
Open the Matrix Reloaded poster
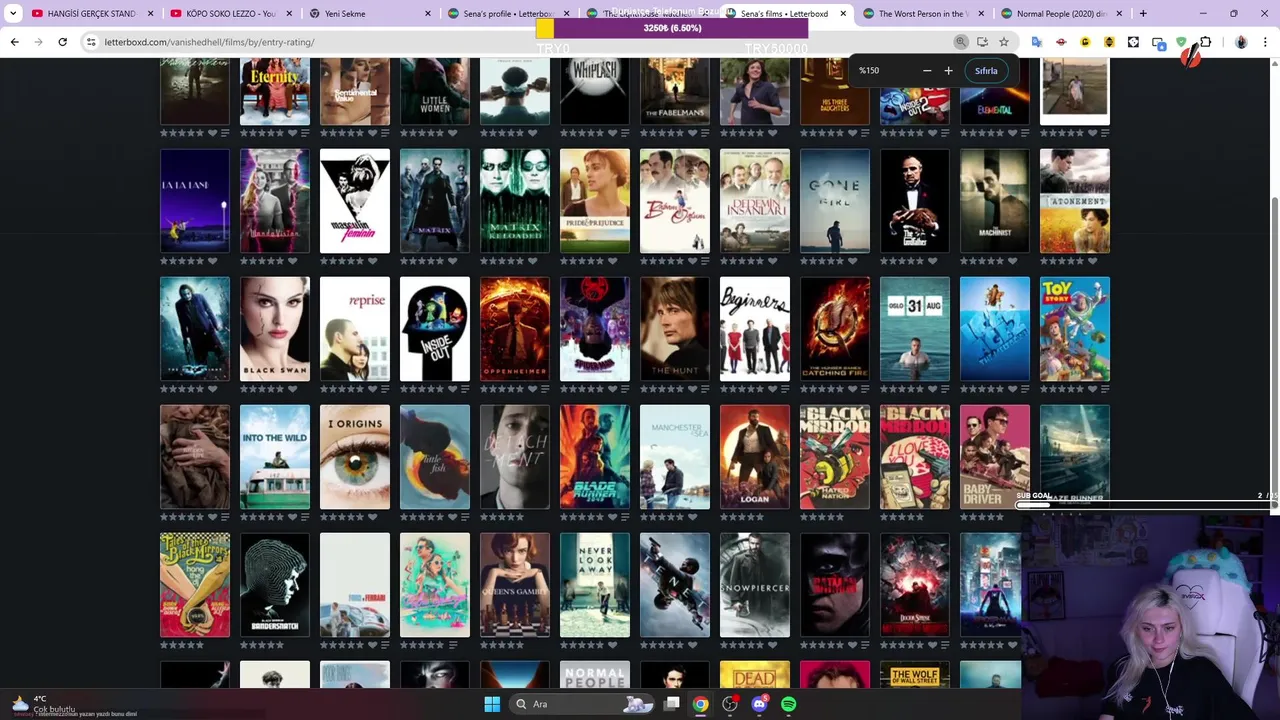[515, 201]
